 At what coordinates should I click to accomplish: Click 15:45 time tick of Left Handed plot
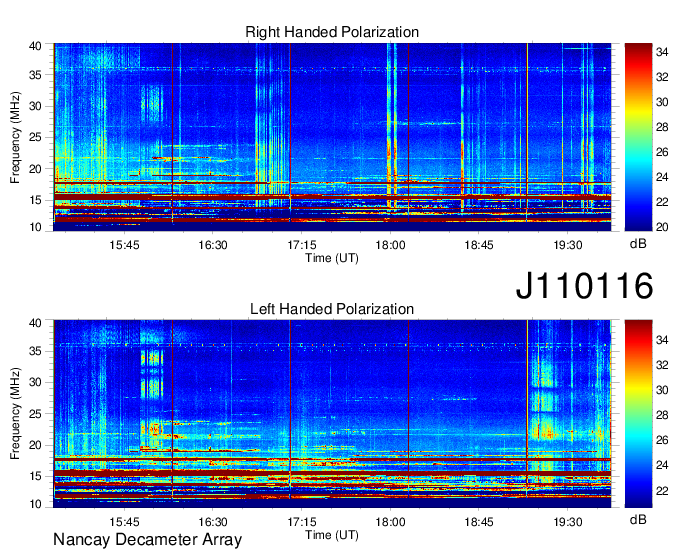point(124,522)
